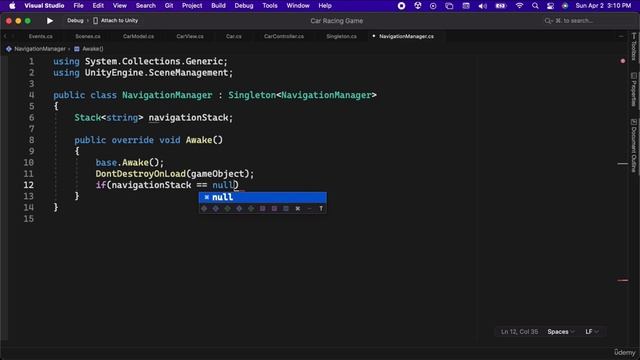Accept the null autocomplete suggestion
The width and height of the screenshot is (640, 360).
[x=262, y=197]
